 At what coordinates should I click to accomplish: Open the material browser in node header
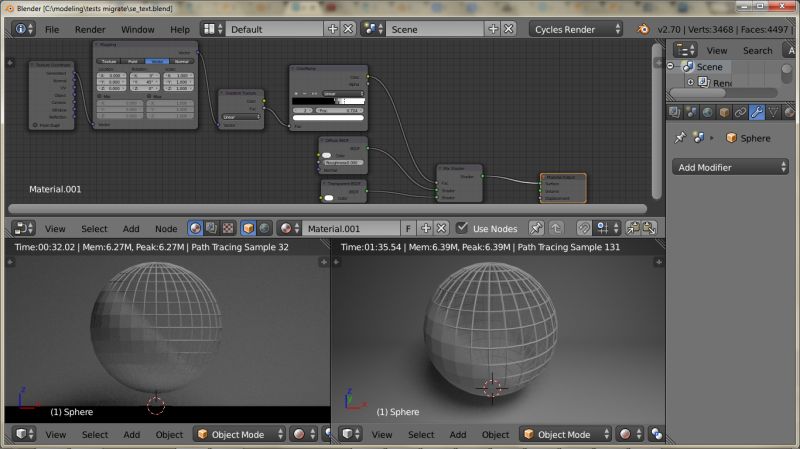289,228
